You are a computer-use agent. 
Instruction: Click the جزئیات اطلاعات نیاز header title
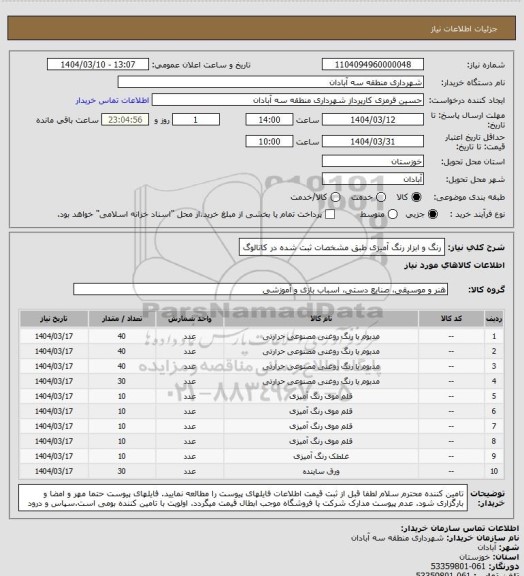tap(464, 29)
